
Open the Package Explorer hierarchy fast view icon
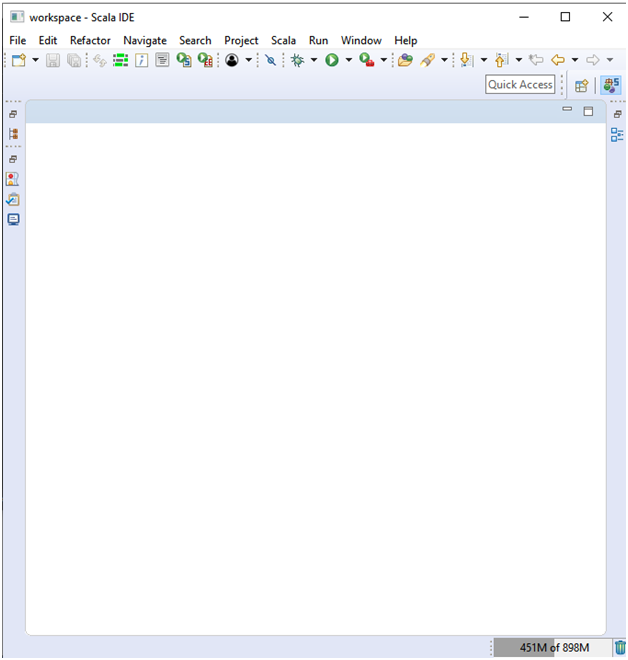(13, 134)
